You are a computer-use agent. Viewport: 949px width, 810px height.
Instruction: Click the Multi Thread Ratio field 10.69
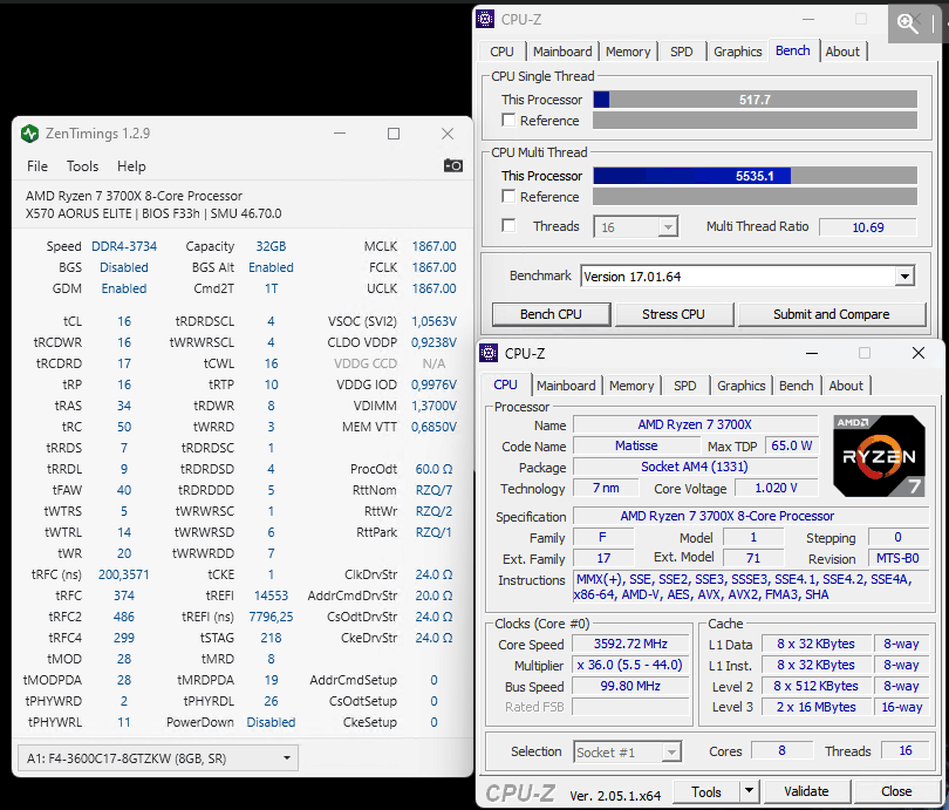pos(868,227)
